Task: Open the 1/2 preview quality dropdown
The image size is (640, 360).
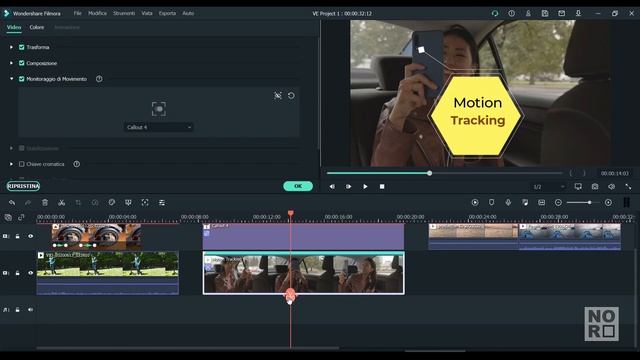Action: point(549,187)
